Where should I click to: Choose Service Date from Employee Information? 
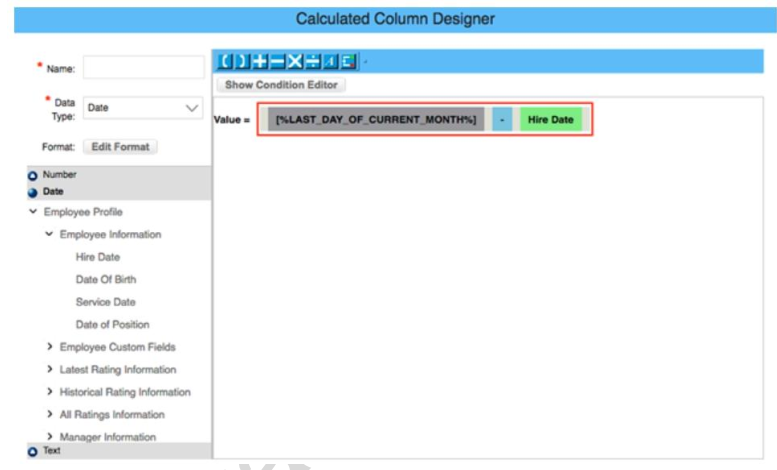coord(105,302)
